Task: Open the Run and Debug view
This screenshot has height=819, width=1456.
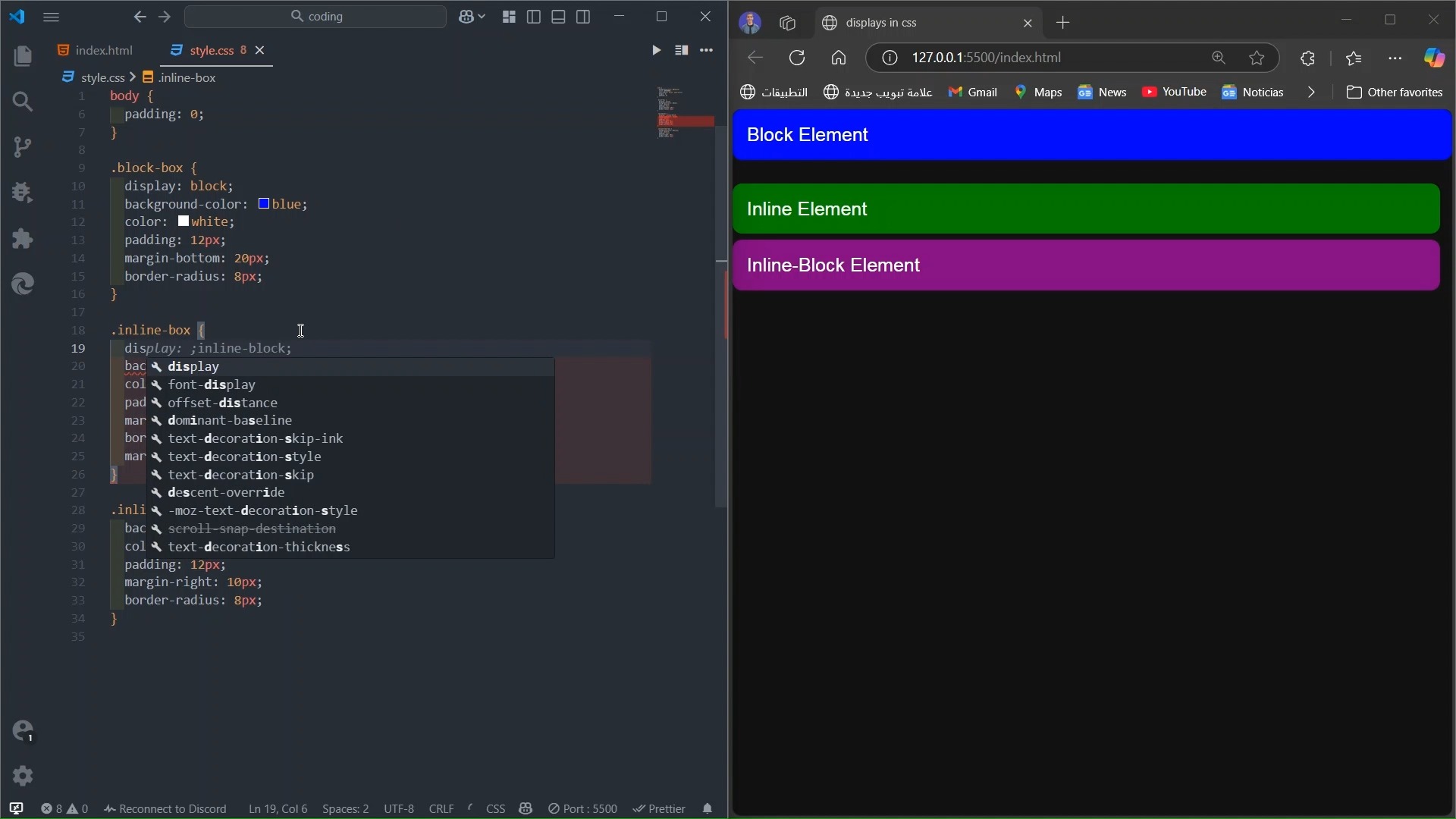Action: click(23, 193)
